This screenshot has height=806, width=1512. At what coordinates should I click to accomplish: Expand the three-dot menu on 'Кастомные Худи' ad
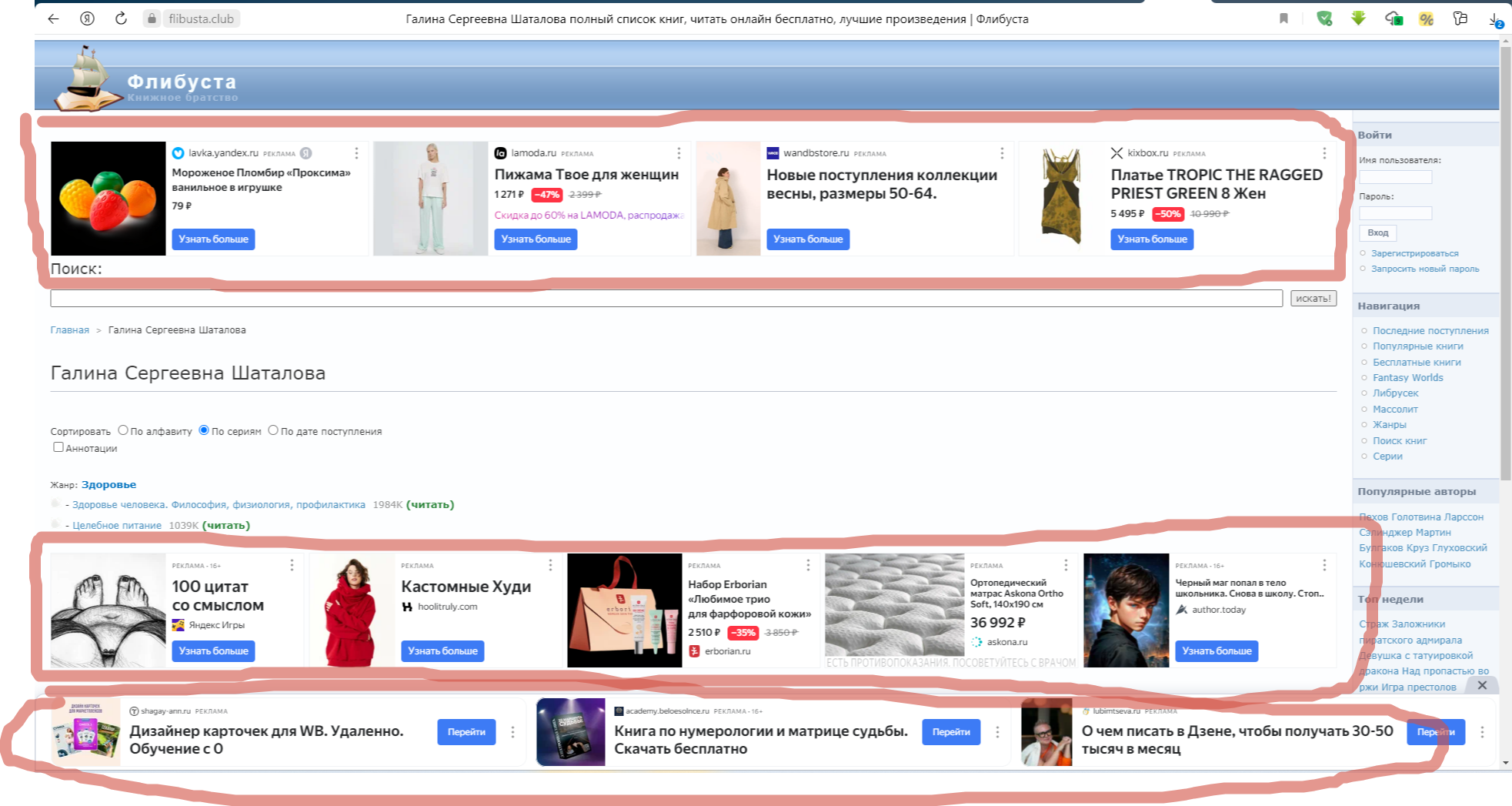point(550,565)
